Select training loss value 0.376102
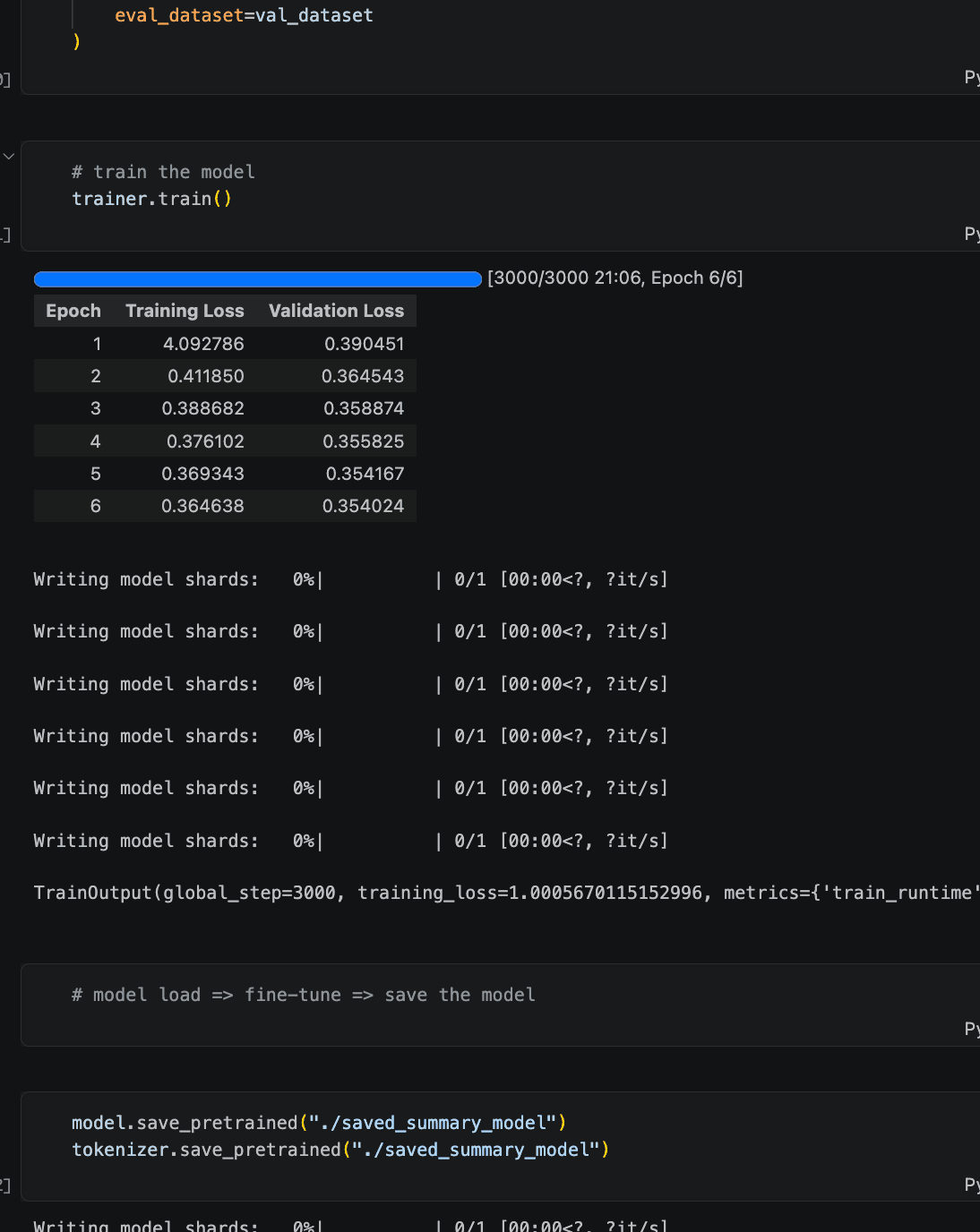 click(205, 441)
